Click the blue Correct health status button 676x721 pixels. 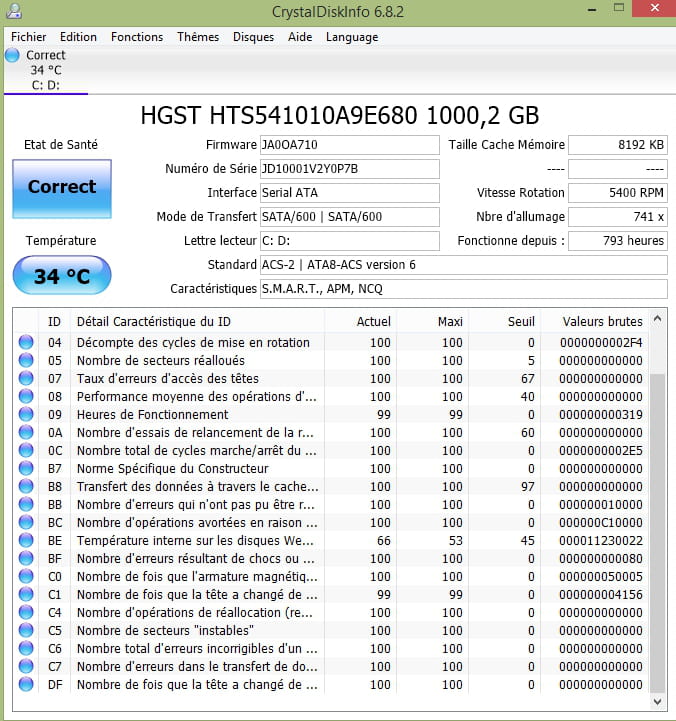pyautogui.click(x=62, y=189)
